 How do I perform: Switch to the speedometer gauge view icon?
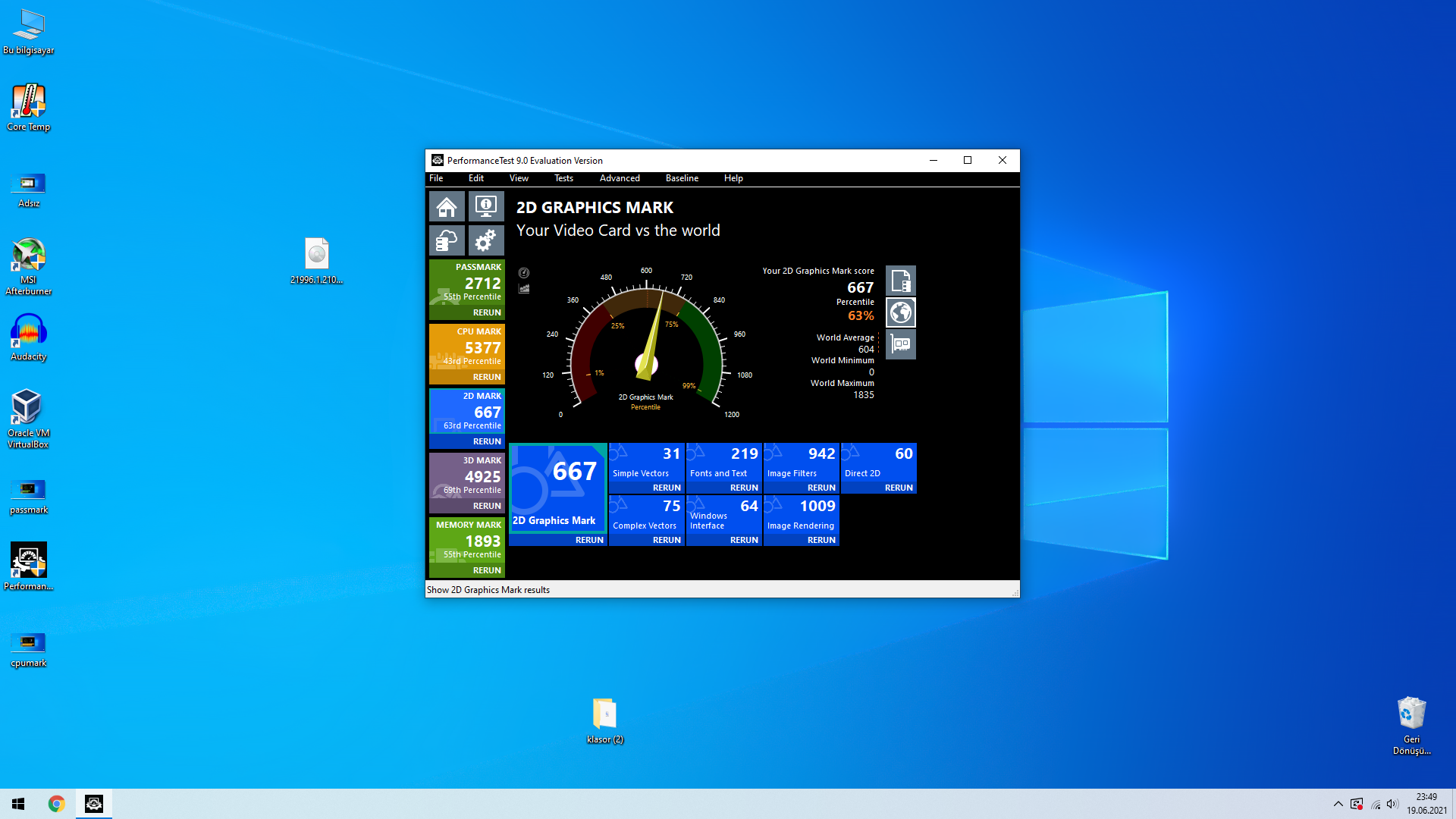pyautogui.click(x=524, y=273)
